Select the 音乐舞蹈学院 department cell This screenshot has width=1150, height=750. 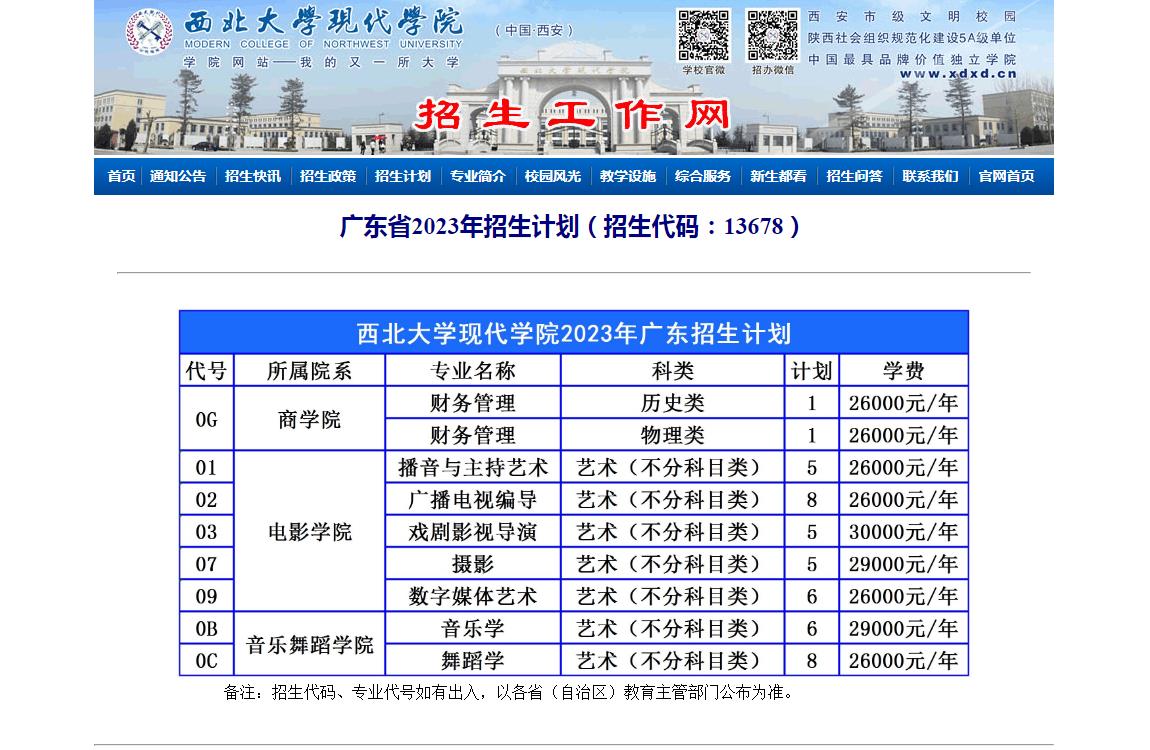pos(310,644)
